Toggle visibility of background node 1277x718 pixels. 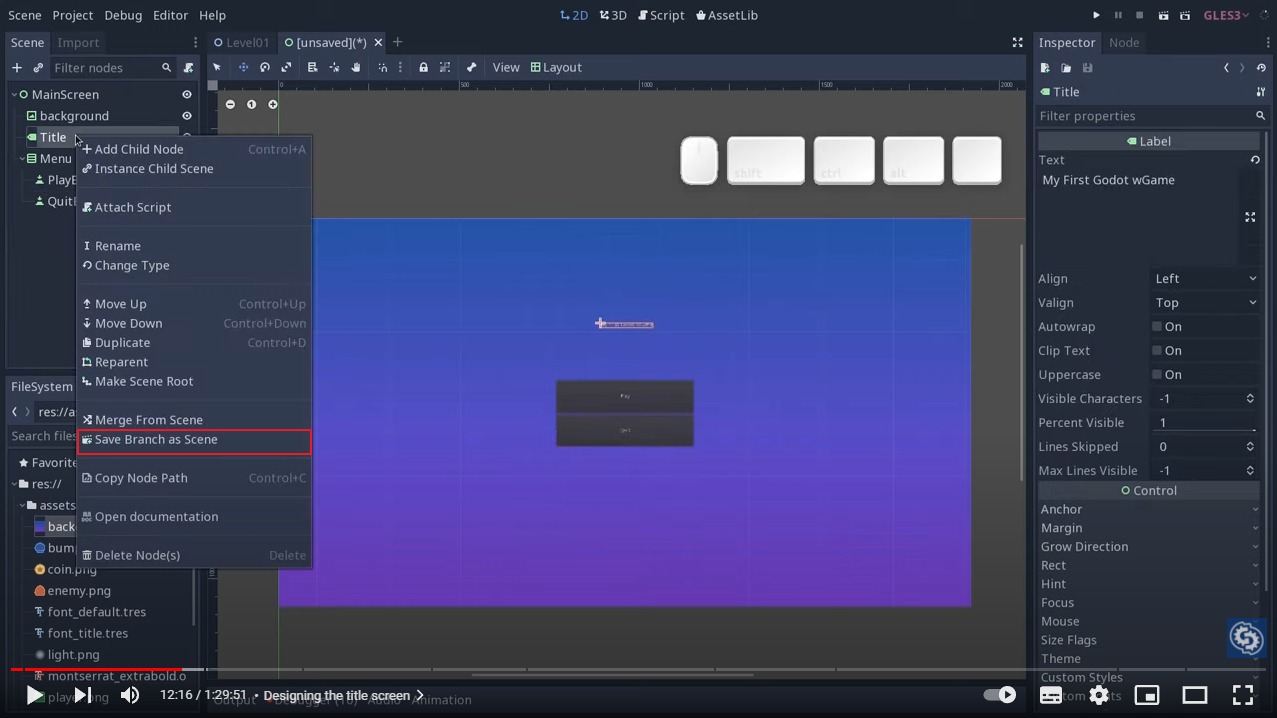(x=186, y=116)
